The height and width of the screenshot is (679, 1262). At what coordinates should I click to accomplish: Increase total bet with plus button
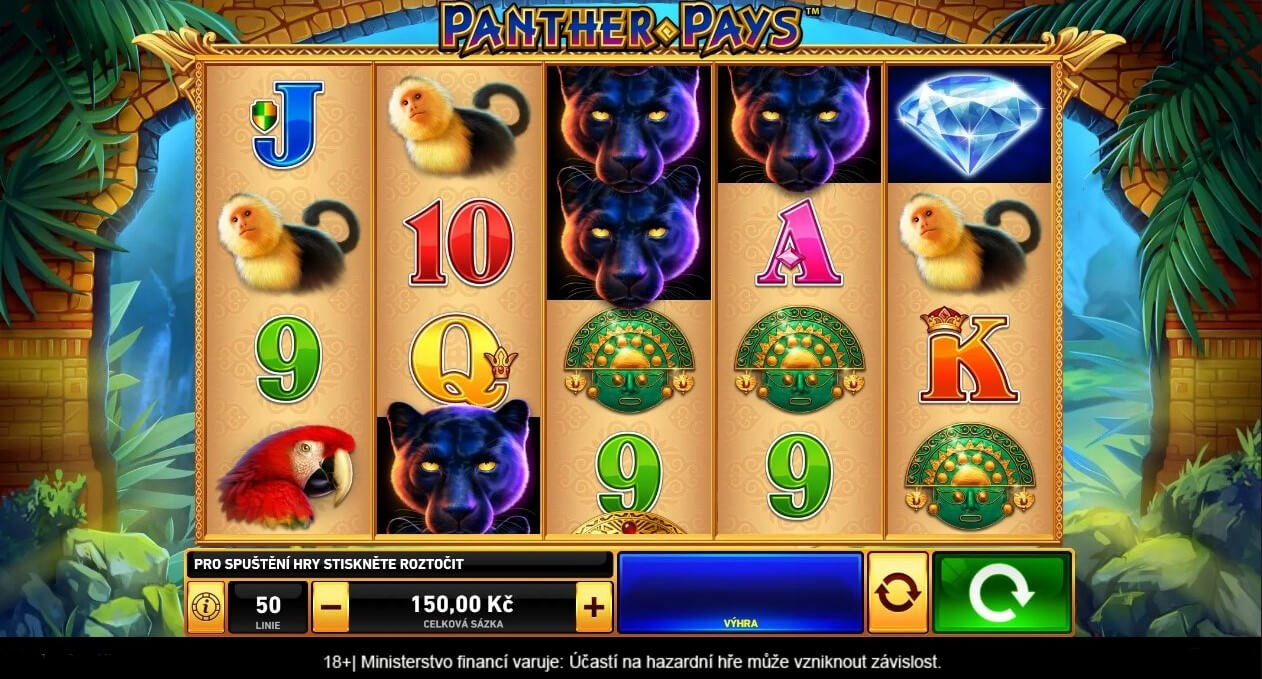[594, 607]
